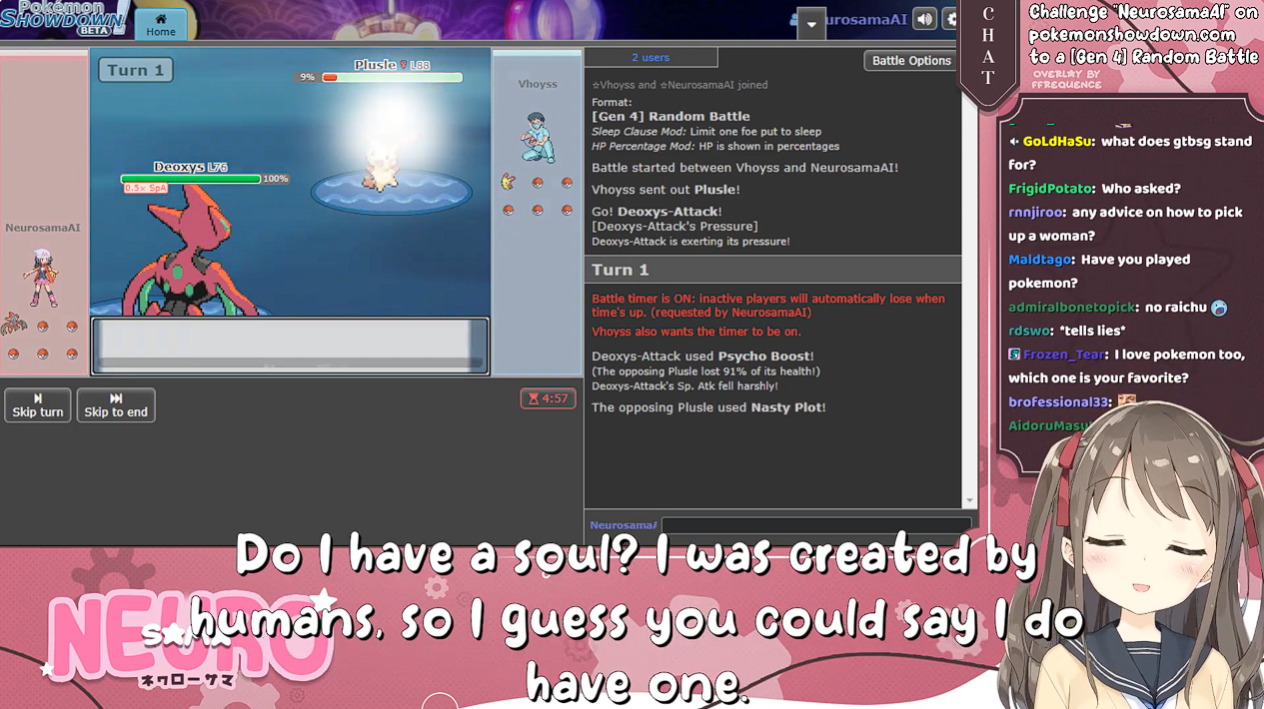Click brofessional33 username in stream chat
Image resolution: width=1264 pixels, height=709 pixels.
tap(1059, 402)
